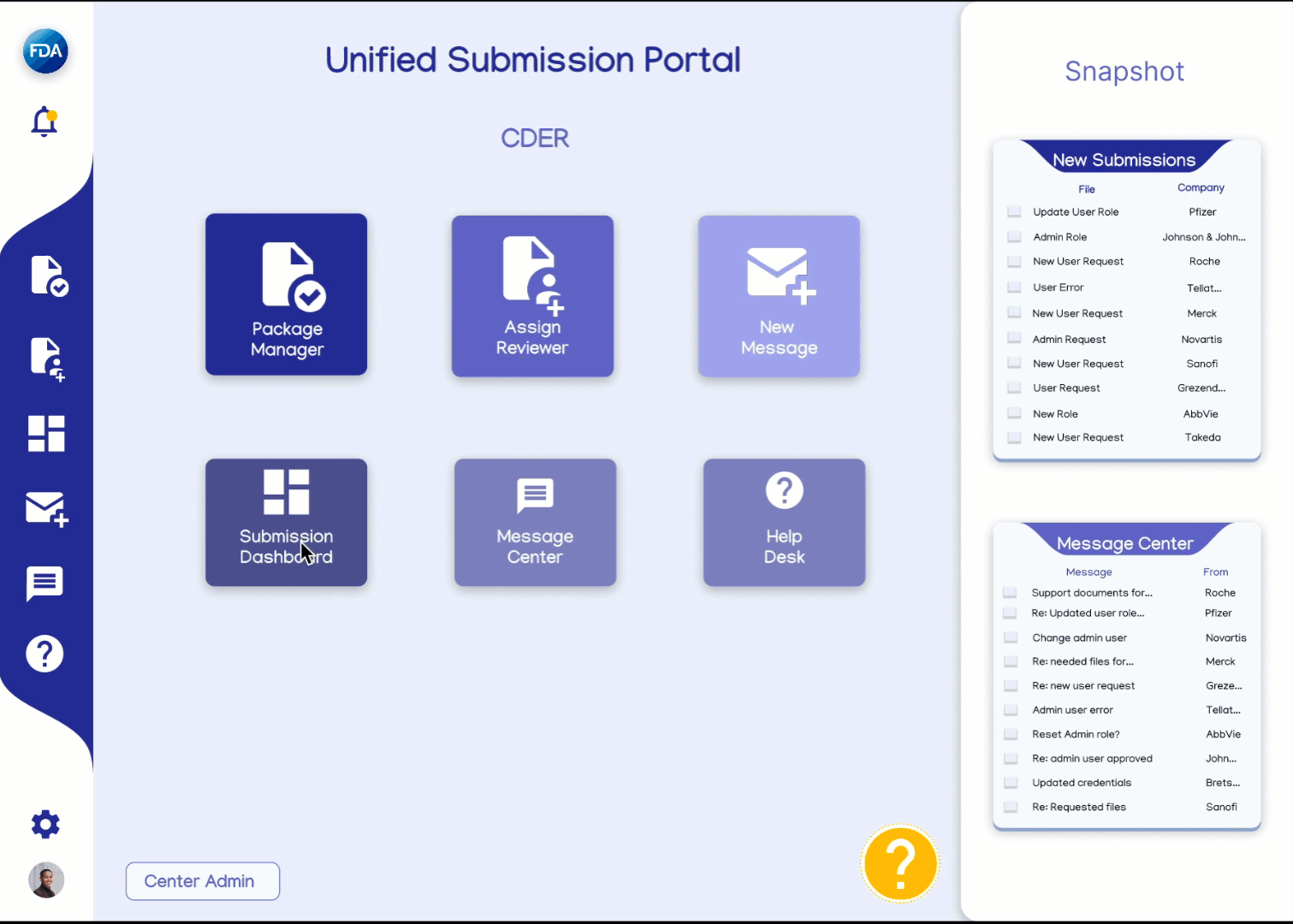The height and width of the screenshot is (924, 1293).
Task: Open the user profile photo at bottom left
Action: pos(45,880)
